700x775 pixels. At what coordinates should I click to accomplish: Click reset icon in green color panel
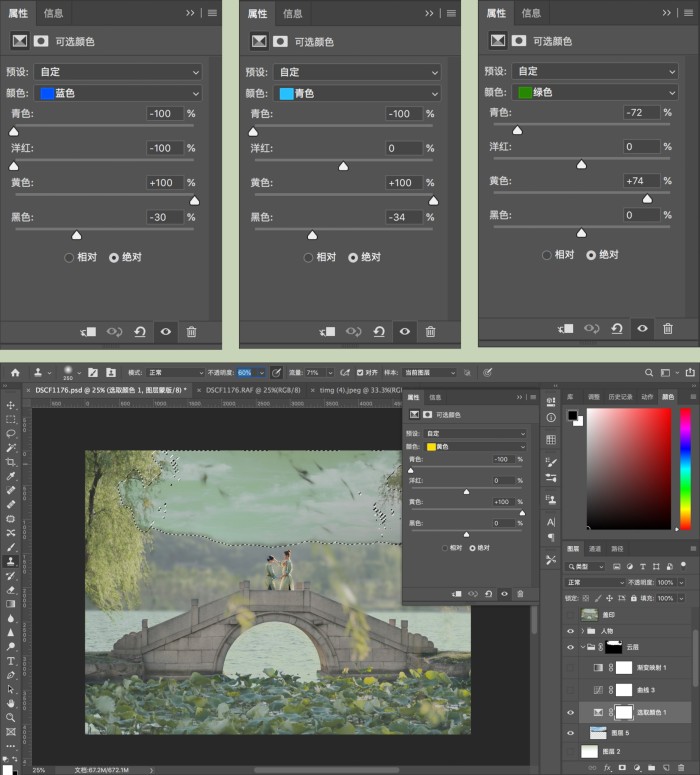click(616, 329)
